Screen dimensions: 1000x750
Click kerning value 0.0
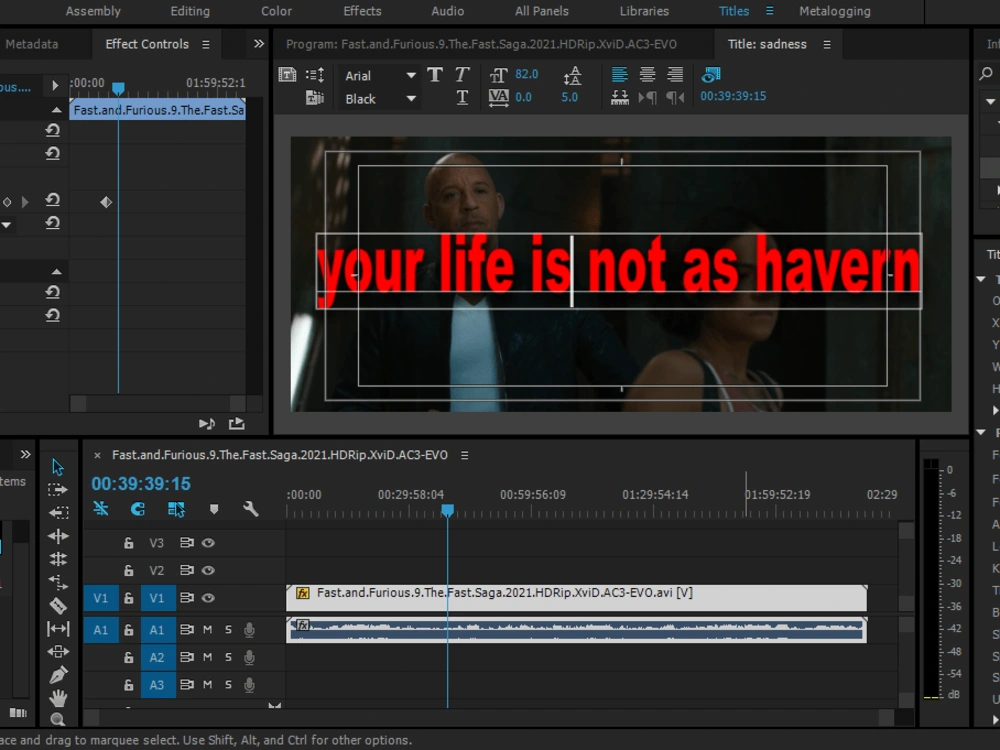coord(524,97)
